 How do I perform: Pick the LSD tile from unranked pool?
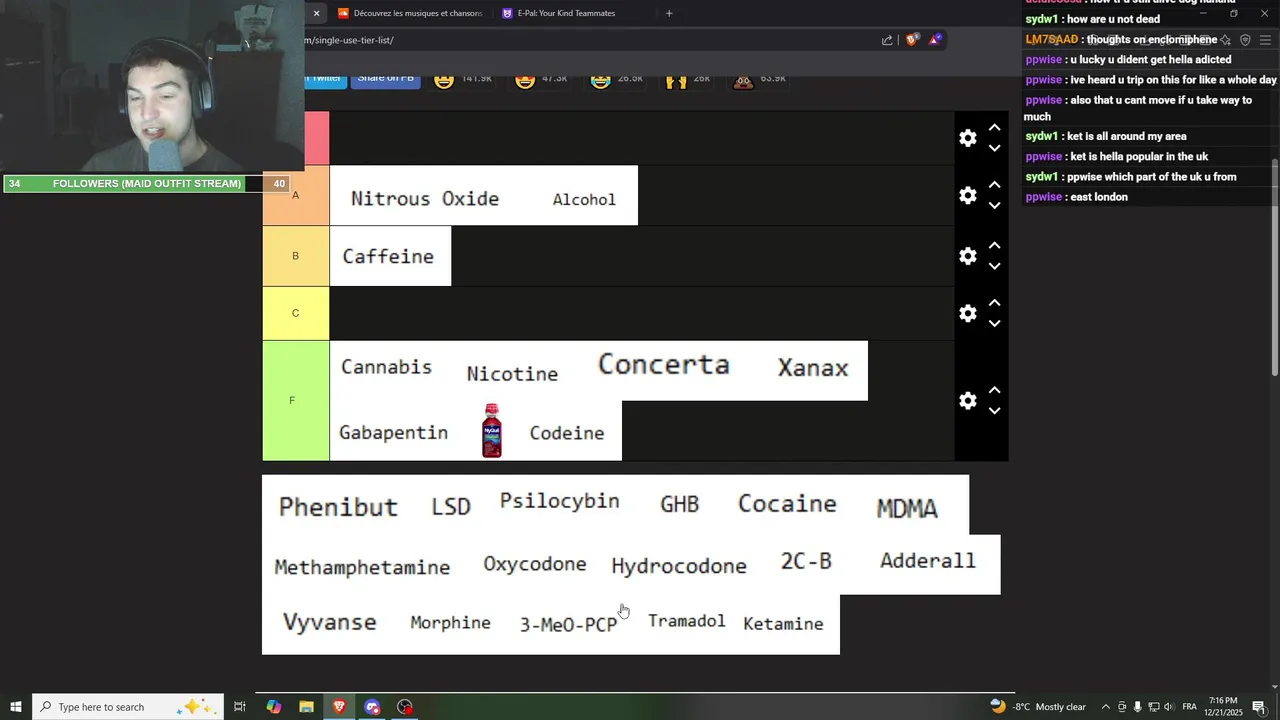click(450, 506)
